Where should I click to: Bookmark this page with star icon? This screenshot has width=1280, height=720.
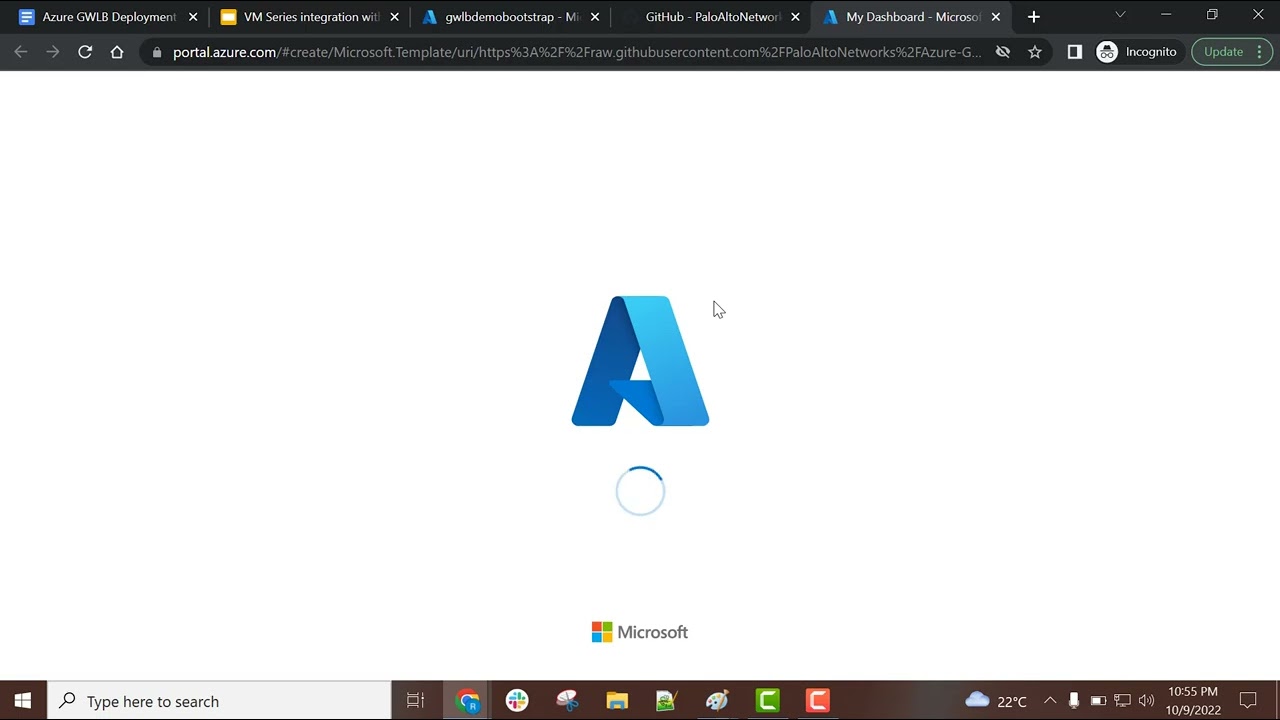point(1035,52)
